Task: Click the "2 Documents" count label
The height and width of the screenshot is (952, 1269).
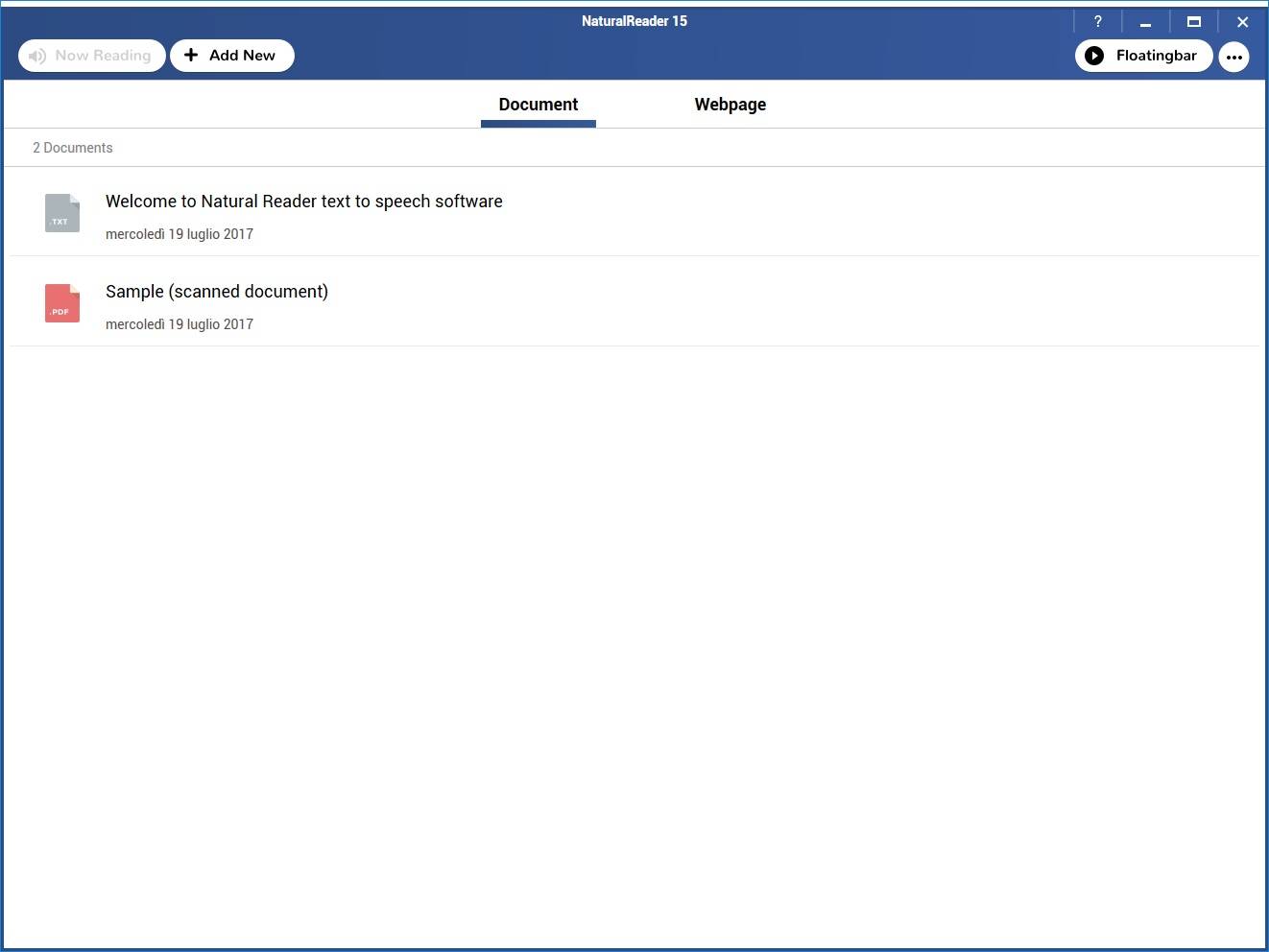Action: coord(73,148)
